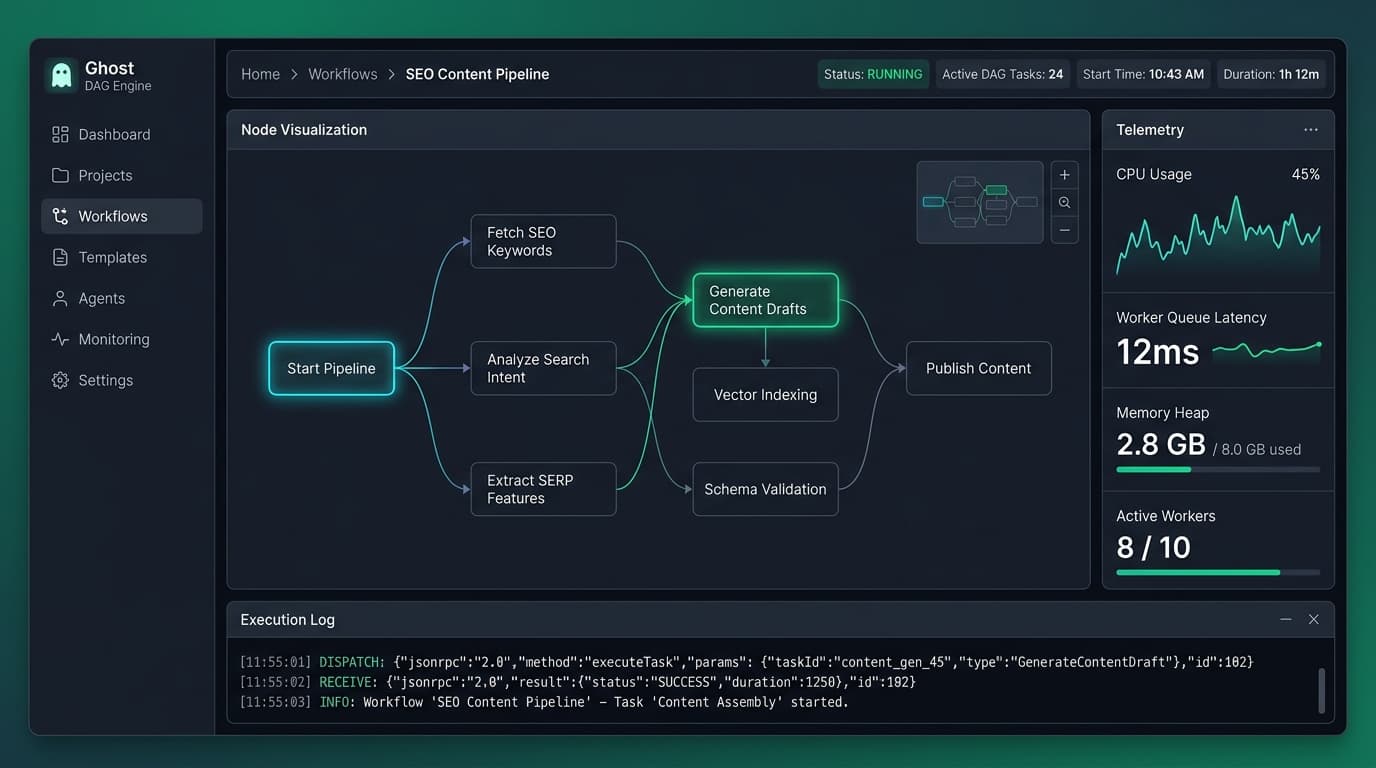
Task: Select the Projects folder icon
Action: (x=60, y=175)
